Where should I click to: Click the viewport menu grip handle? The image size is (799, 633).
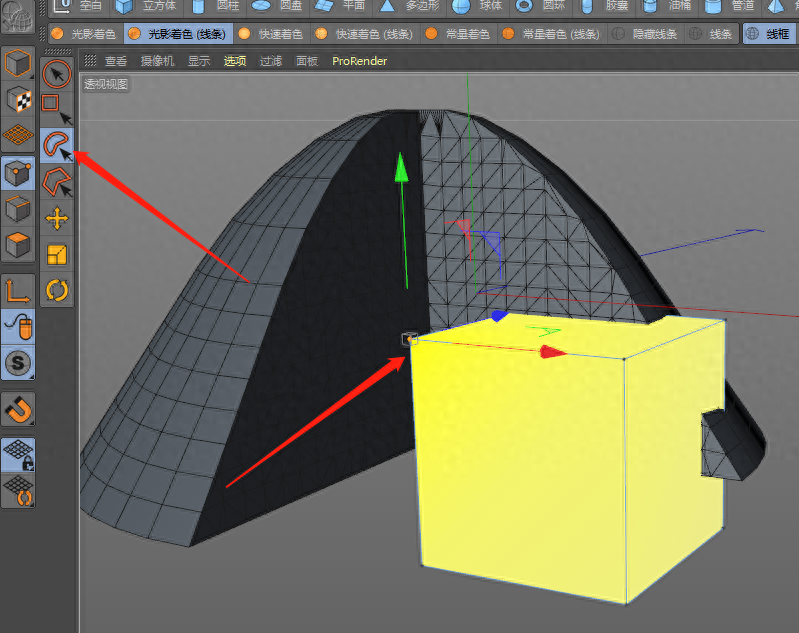[x=90, y=61]
